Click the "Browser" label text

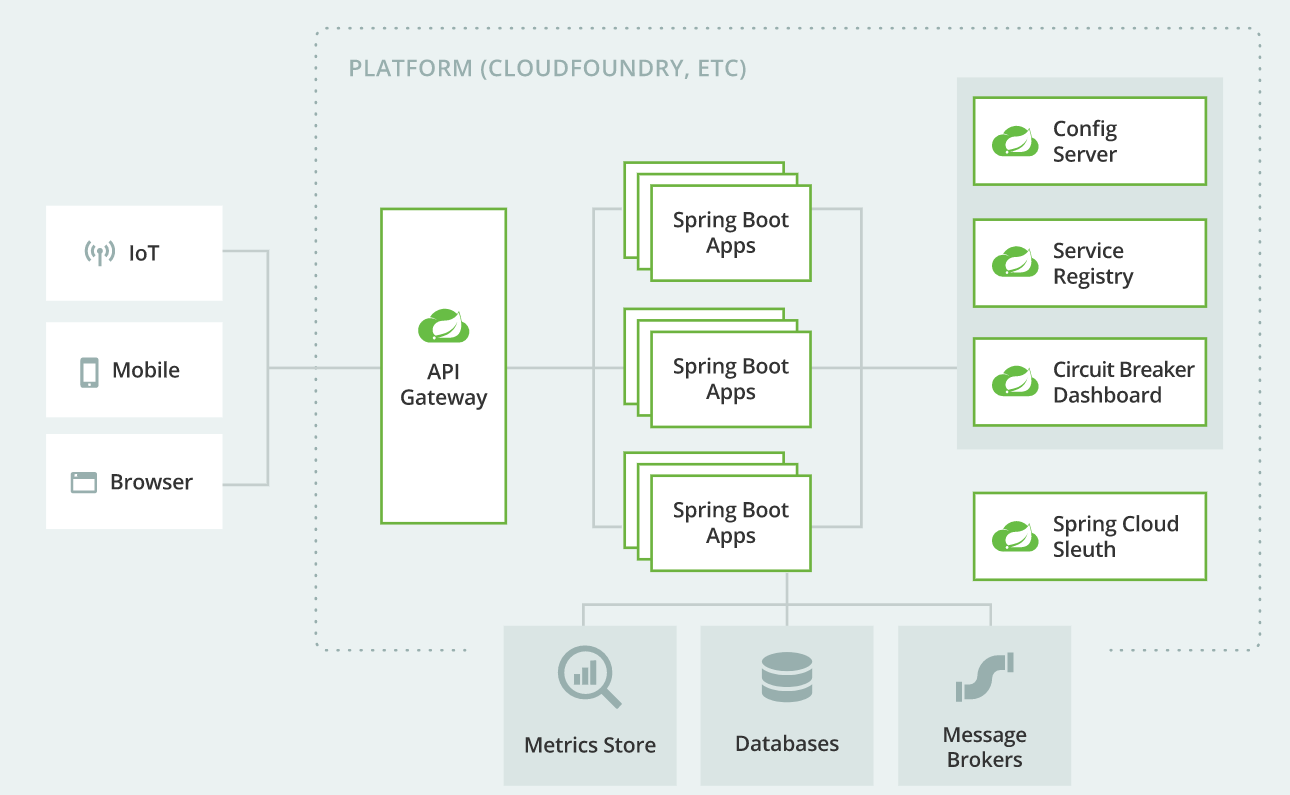(x=151, y=482)
